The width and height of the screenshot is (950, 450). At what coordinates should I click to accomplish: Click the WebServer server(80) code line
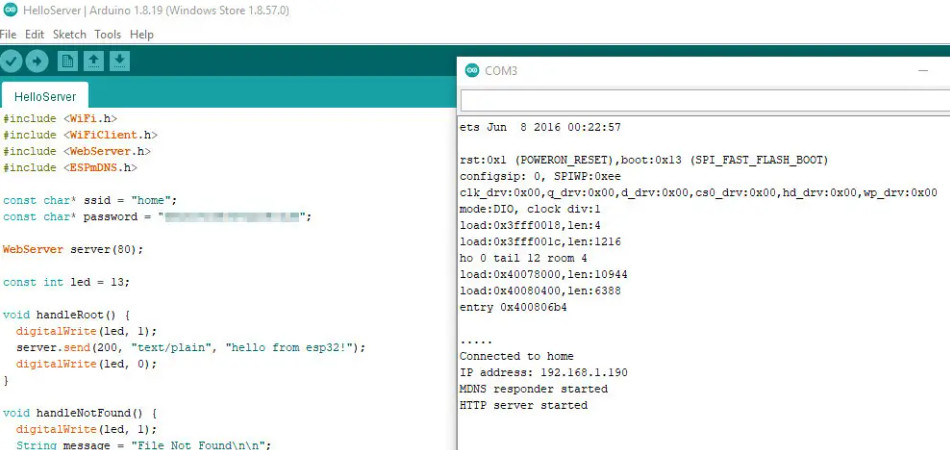coord(73,249)
